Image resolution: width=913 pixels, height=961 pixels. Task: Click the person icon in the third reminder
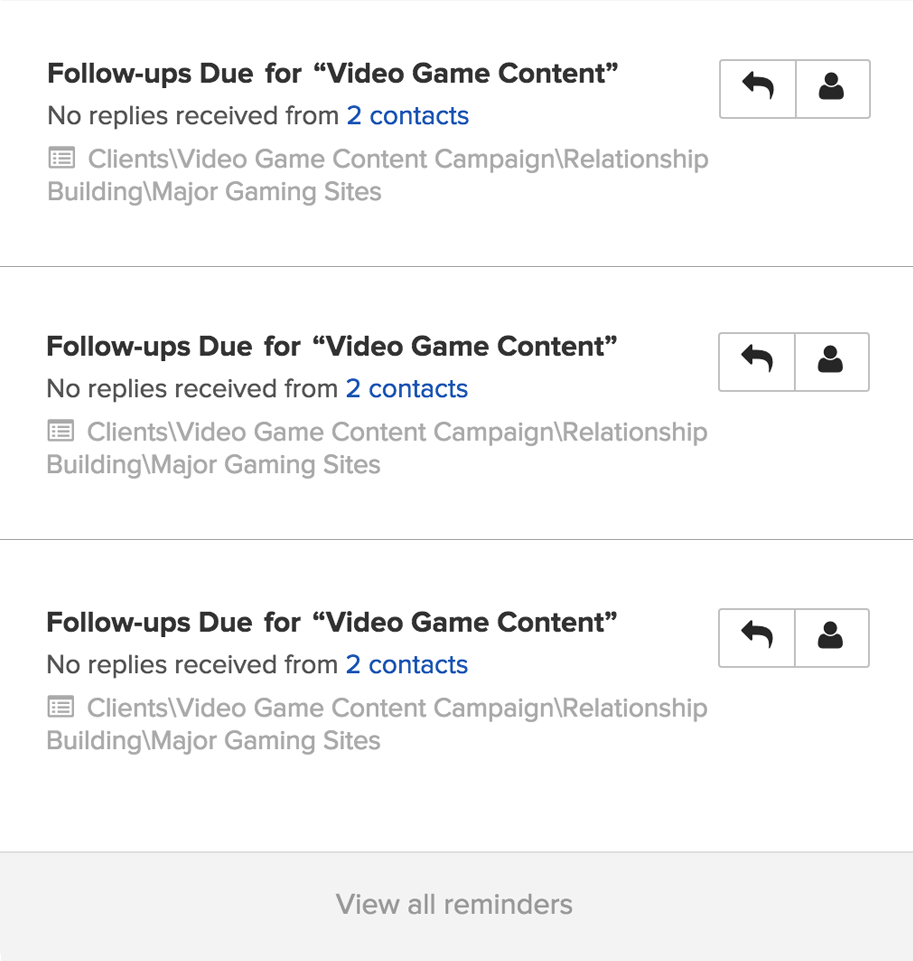tap(831, 637)
